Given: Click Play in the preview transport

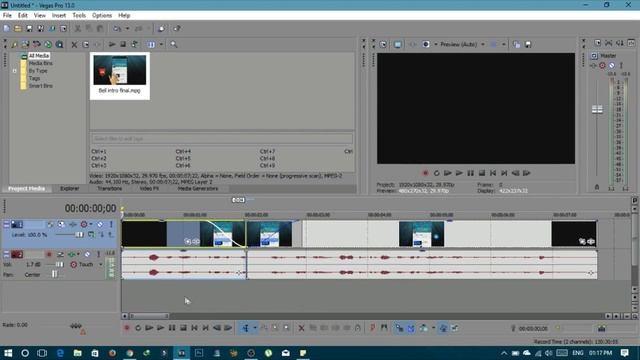Looking at the screenshot, I should click(x=459, y=173).
